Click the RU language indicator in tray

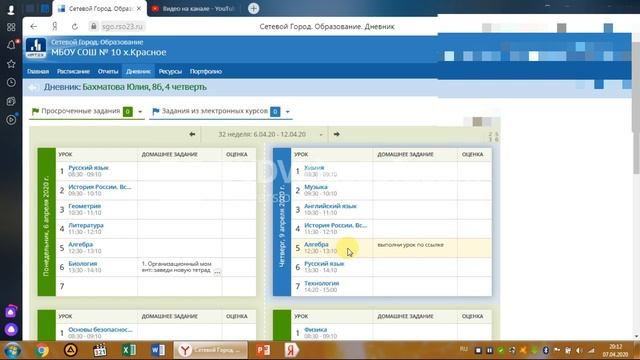(x=464, y=349)
